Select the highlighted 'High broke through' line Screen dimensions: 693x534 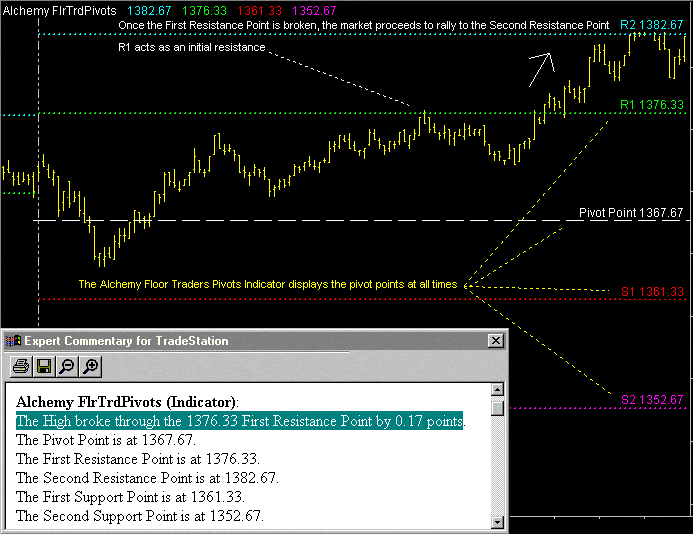(x=240, y=421)
